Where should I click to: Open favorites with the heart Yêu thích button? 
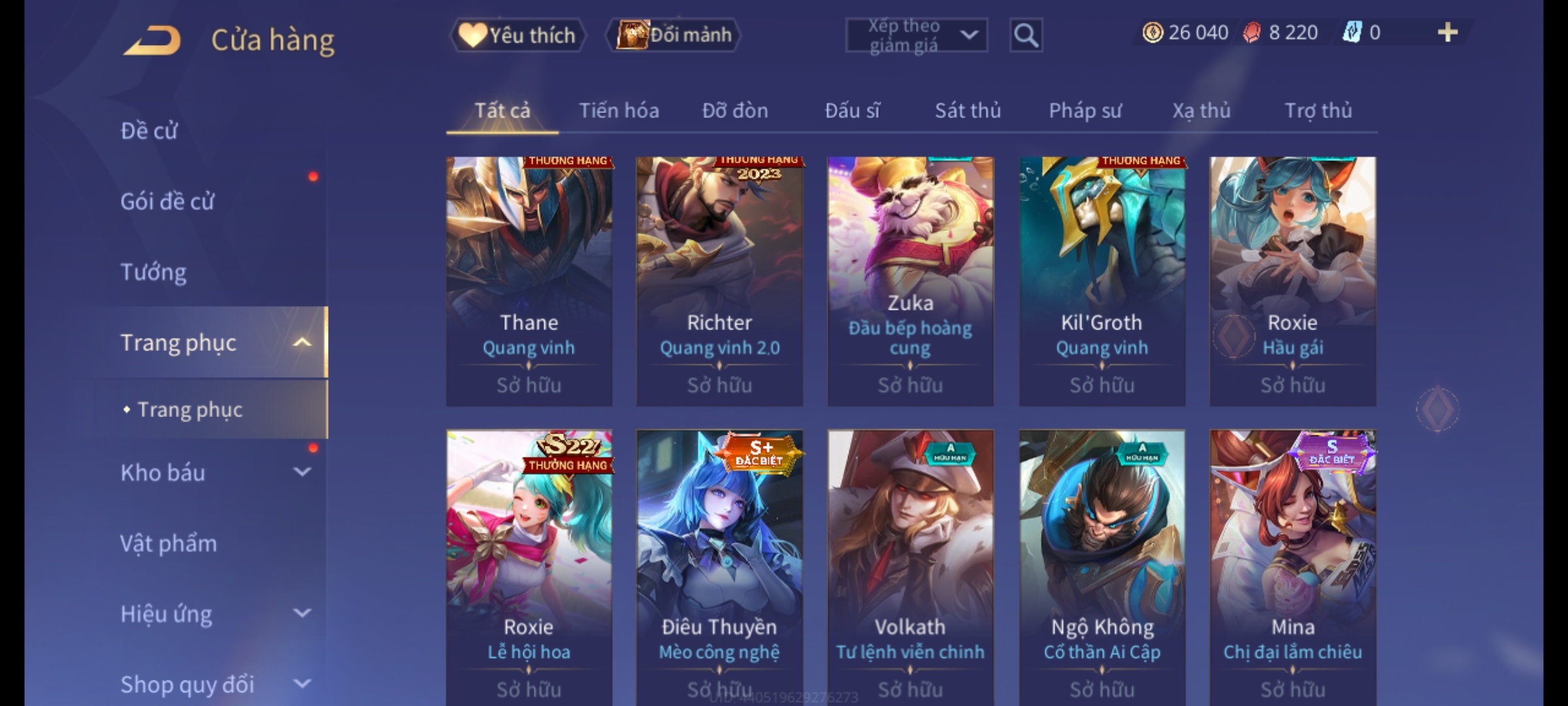(518, 35)
